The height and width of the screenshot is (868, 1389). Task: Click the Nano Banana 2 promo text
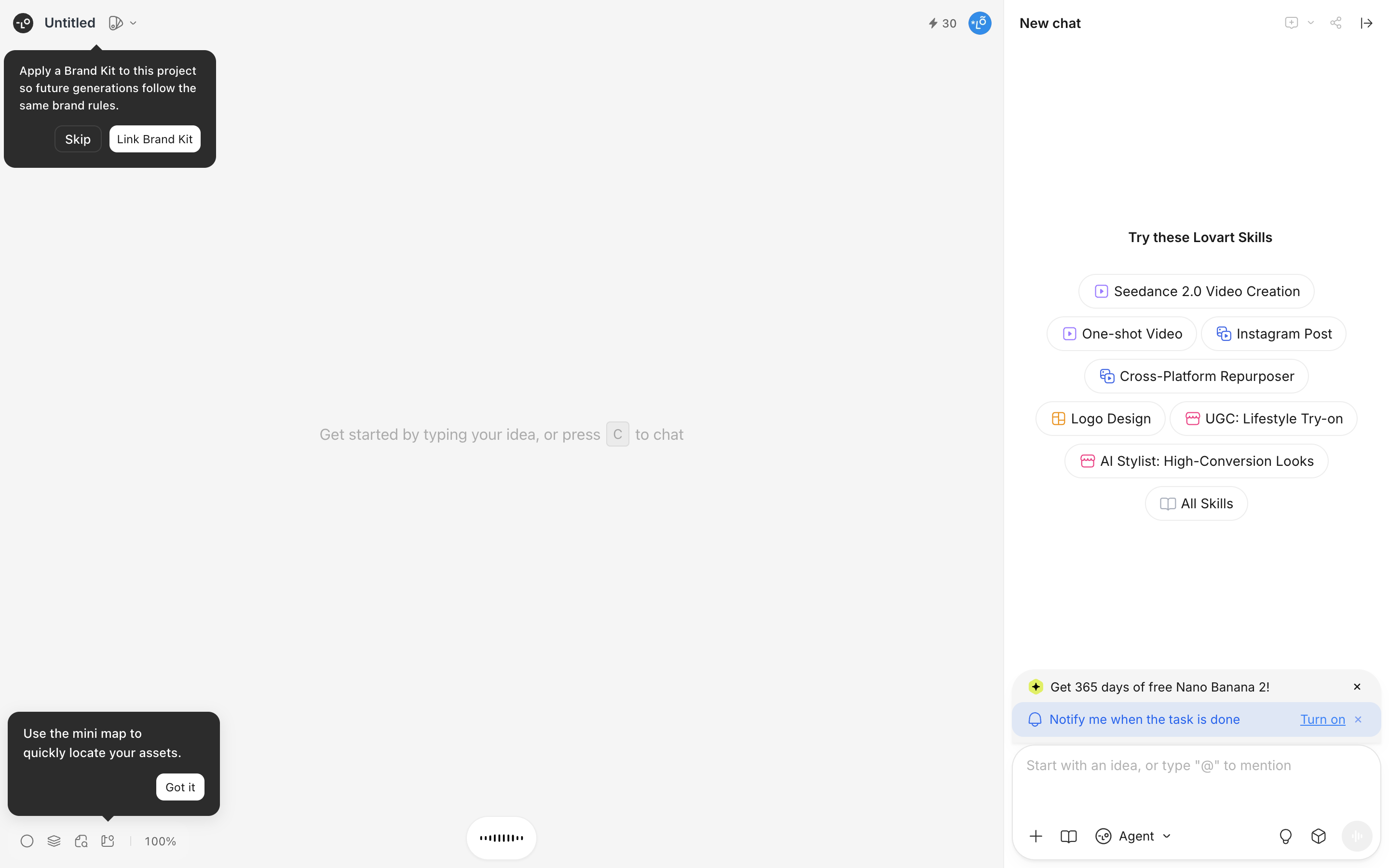(x=1159, y=687)
